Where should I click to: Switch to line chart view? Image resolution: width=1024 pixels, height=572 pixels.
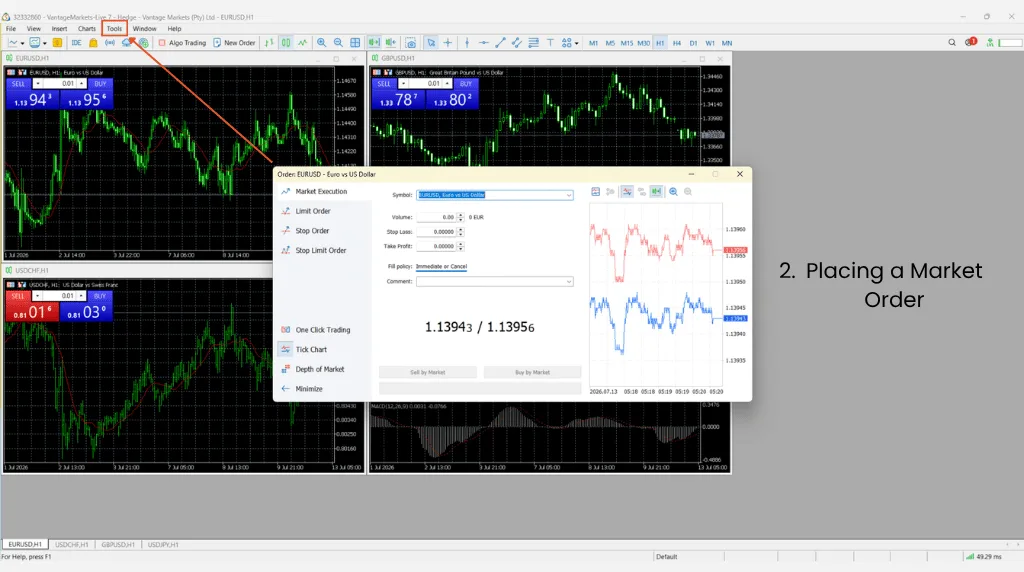(302, 43)
